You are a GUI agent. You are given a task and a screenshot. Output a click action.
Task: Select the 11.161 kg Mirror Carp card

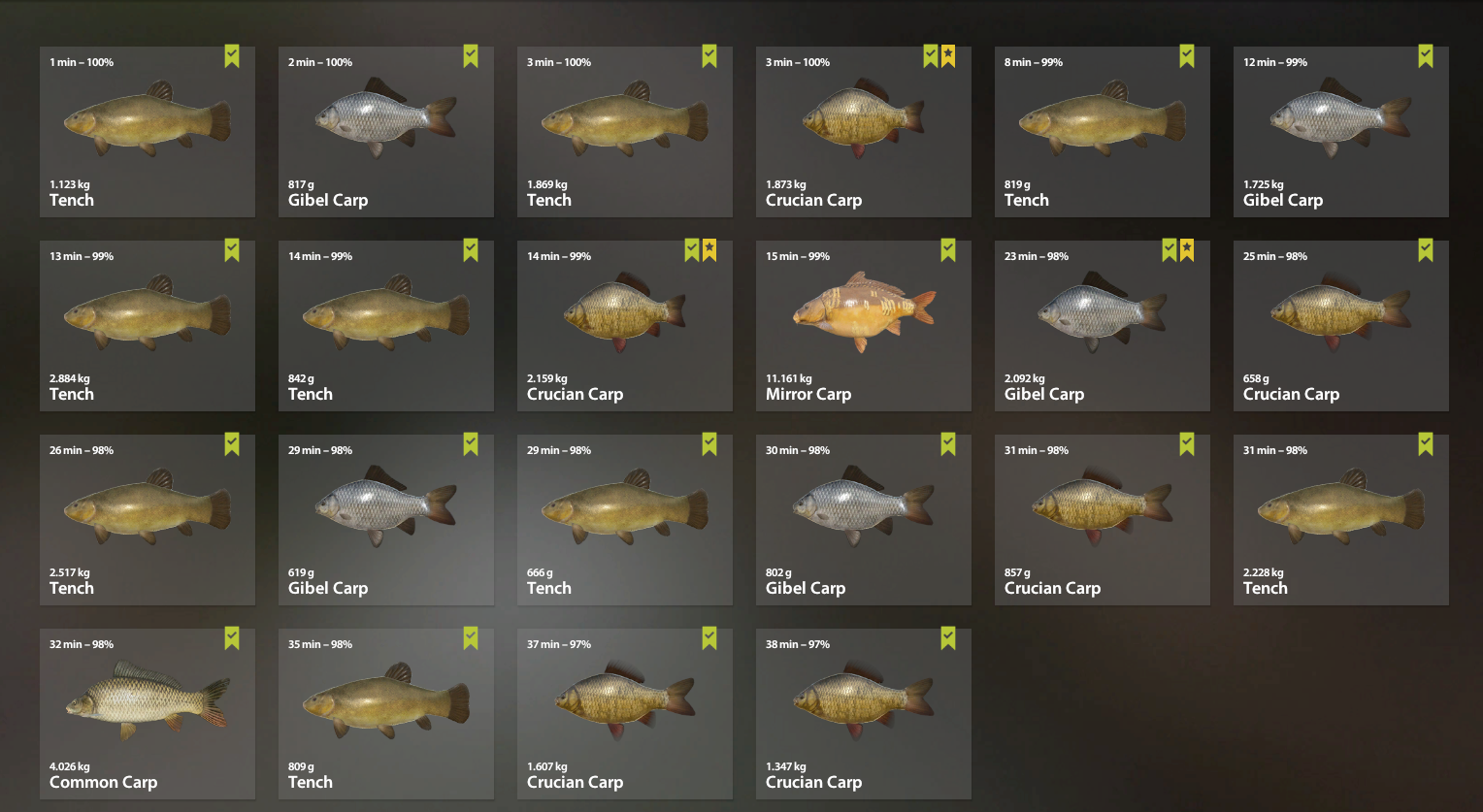(864, 326)
